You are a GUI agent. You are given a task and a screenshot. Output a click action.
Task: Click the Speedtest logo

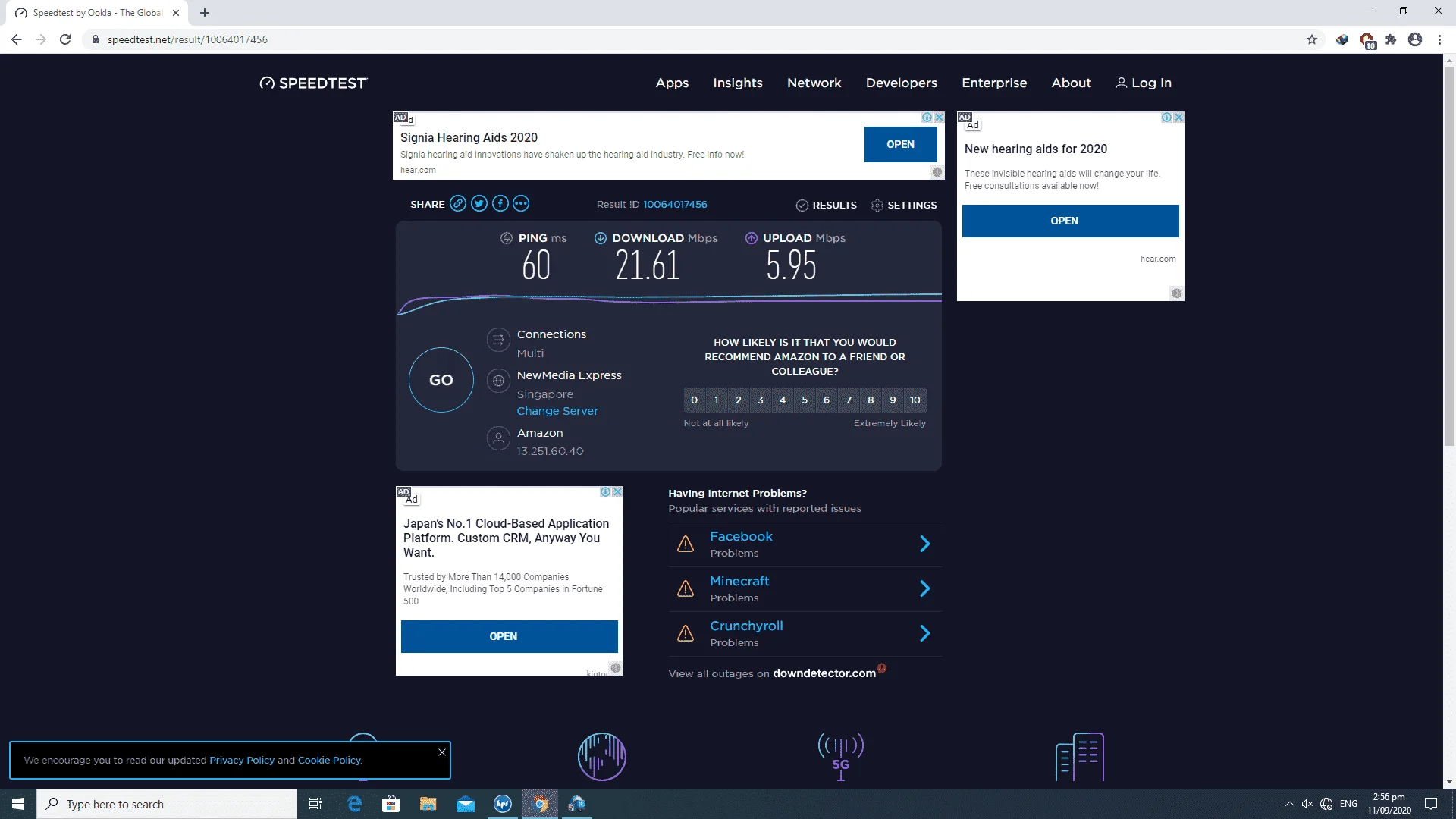pos(313,83)
